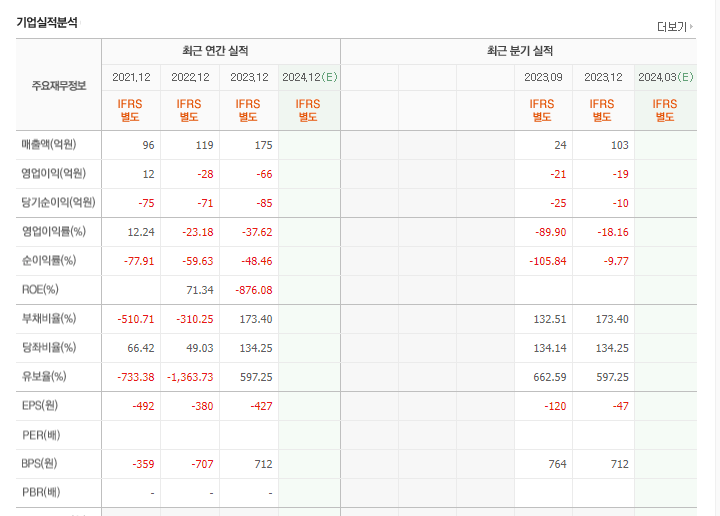The width and height of the screenshot is (720, 516).
Task: Select the EPS(원) row label
Action: coord(41,406)
